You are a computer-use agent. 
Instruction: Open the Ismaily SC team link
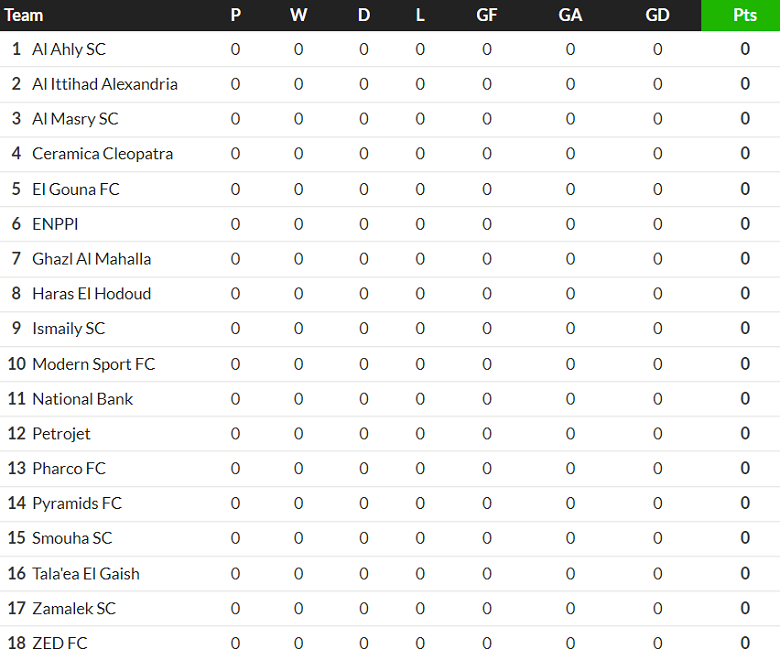point(68,329)
